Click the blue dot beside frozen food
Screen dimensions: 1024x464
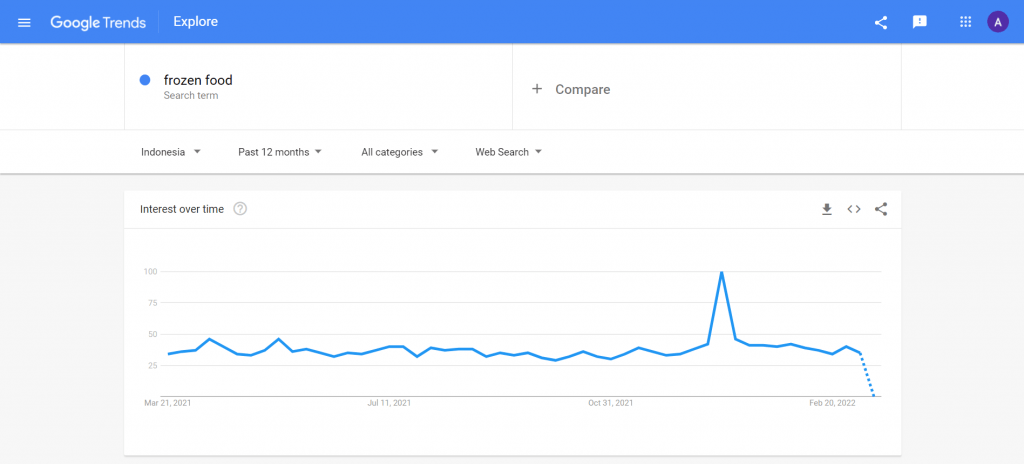pyautogui.click(x=145, y=80)
